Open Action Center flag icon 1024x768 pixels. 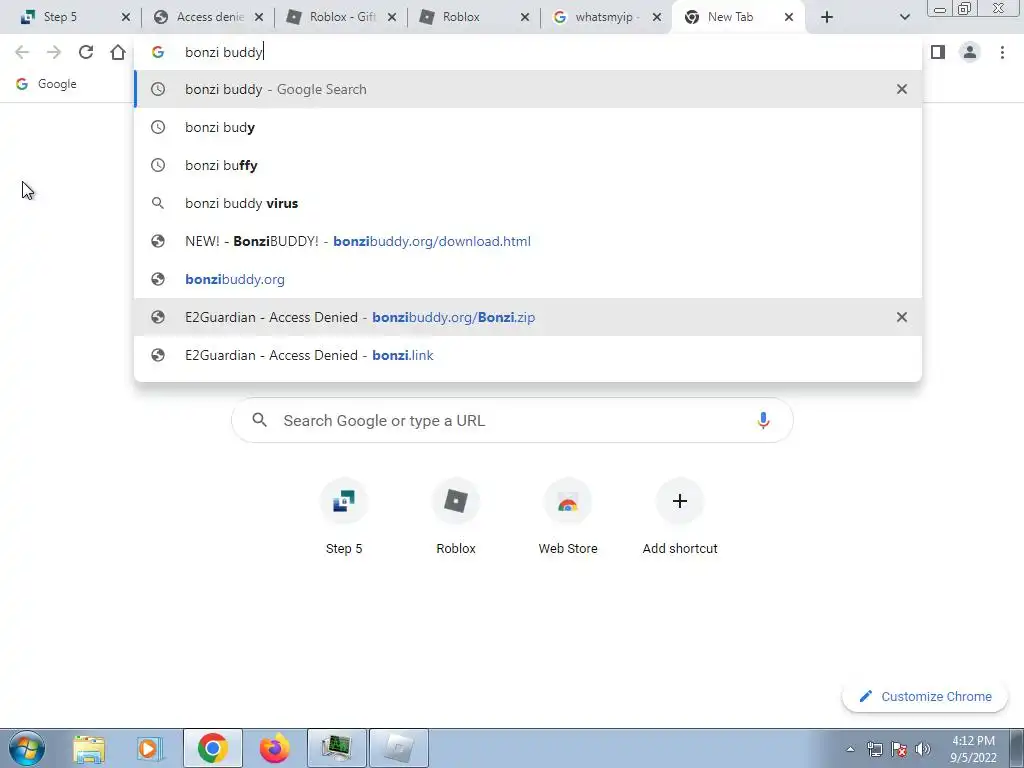[899, 749]
